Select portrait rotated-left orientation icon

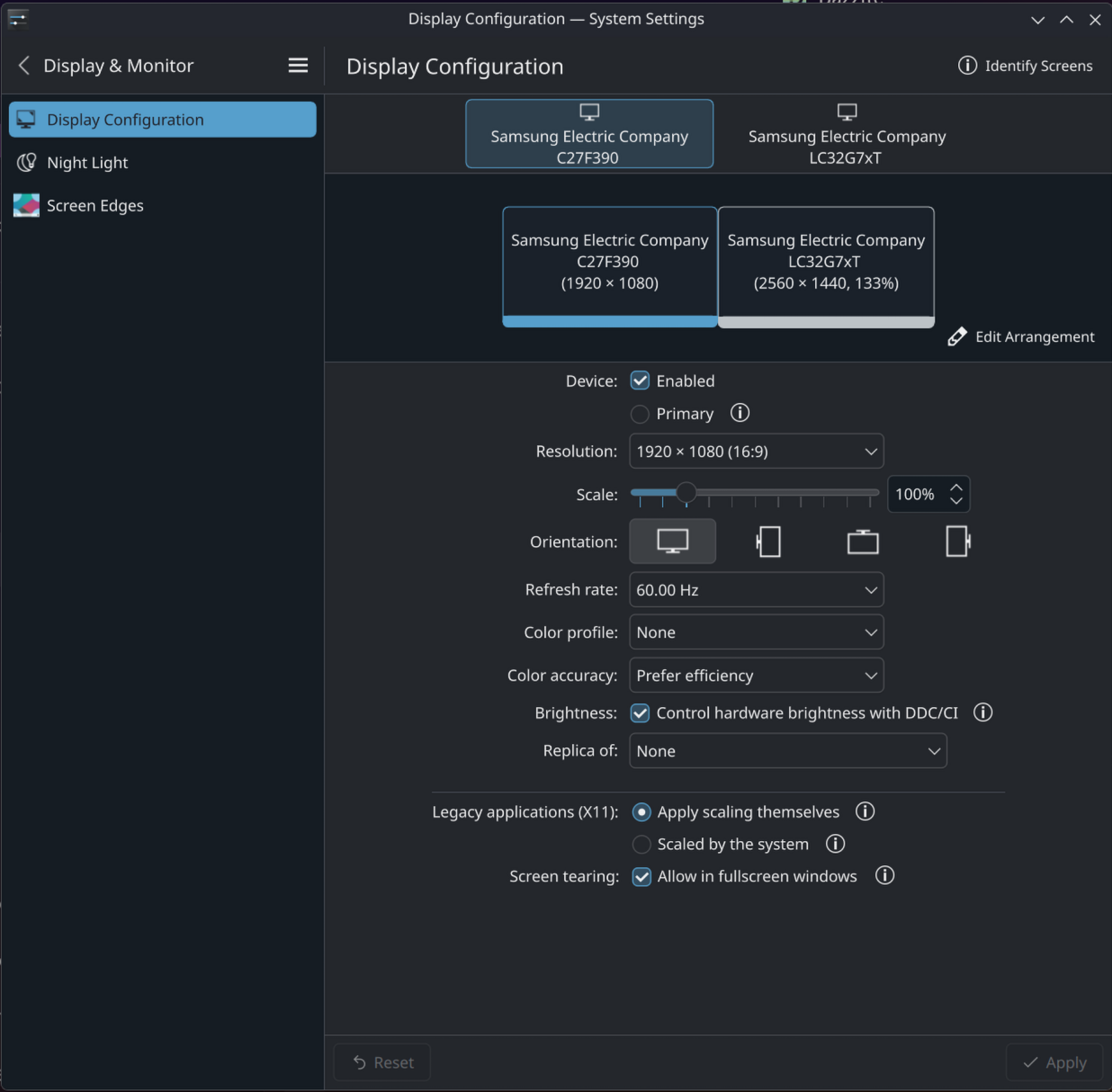768,542
